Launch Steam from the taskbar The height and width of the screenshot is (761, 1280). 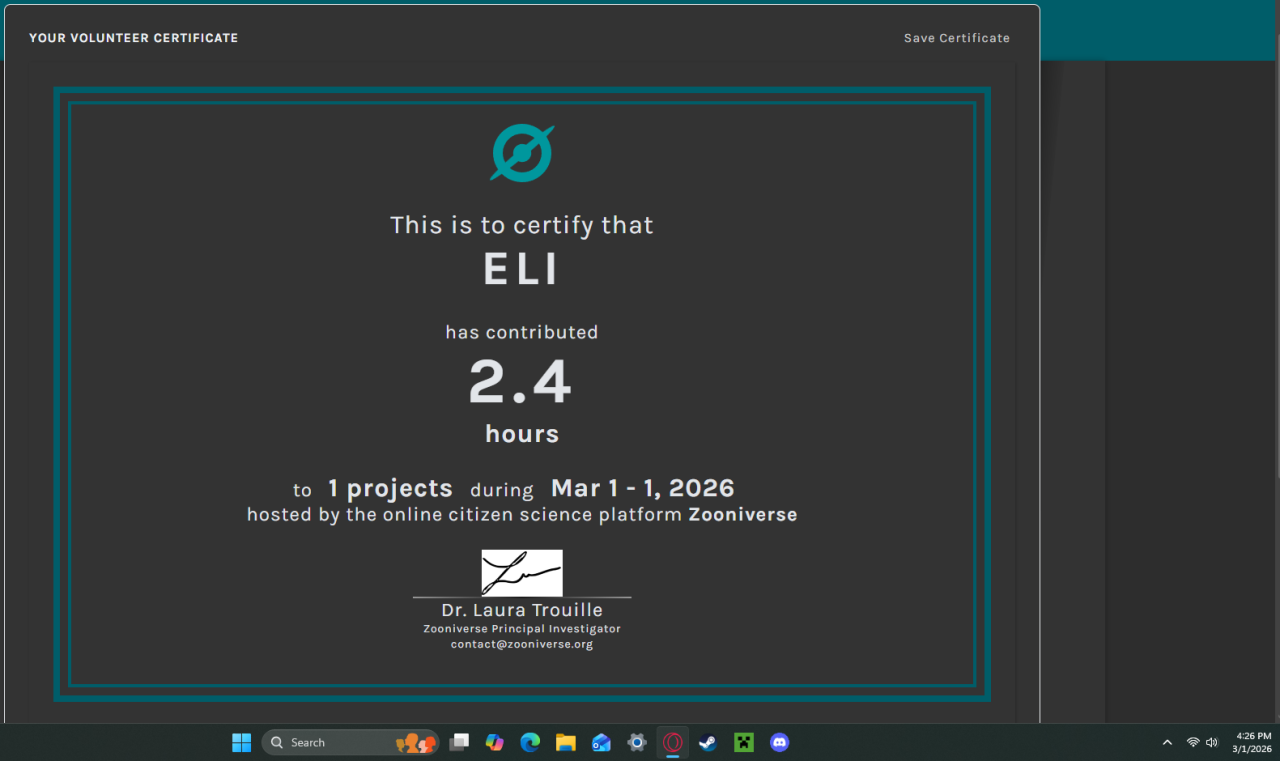(708, 742)
